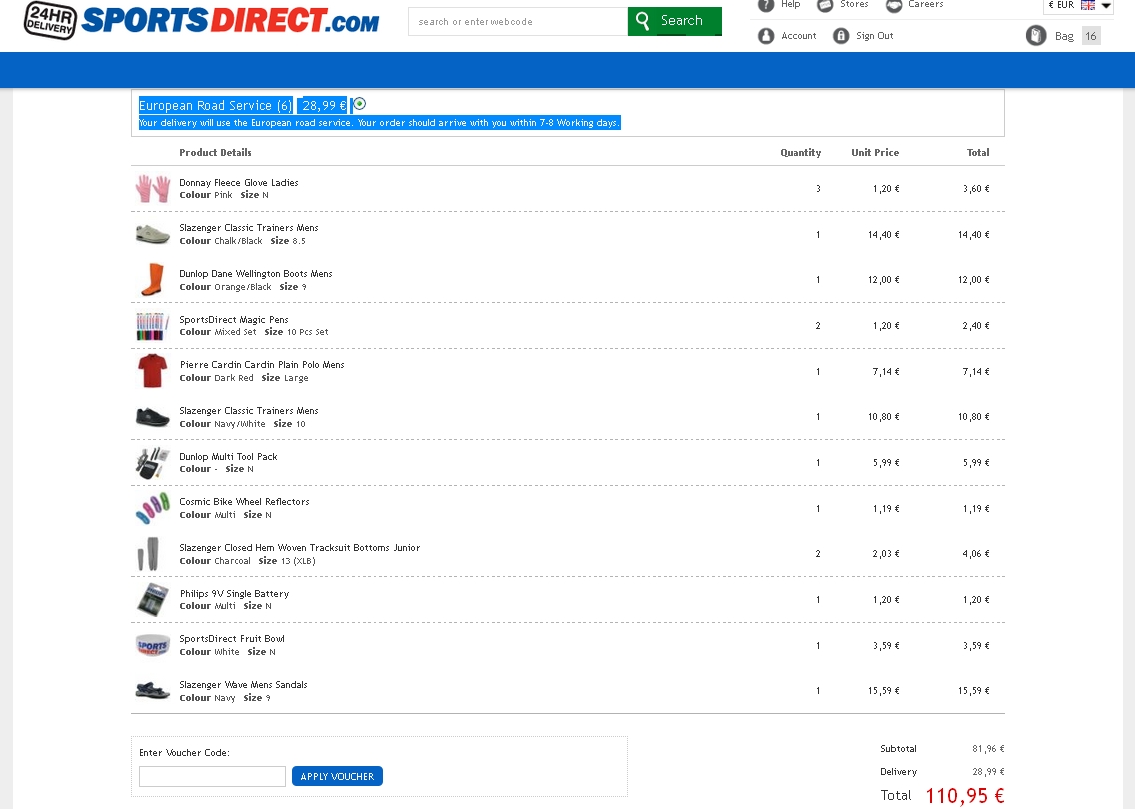
Task: Click the Navy/White Slazenger trainers thumbnail
Action: [x=153, y=417]
